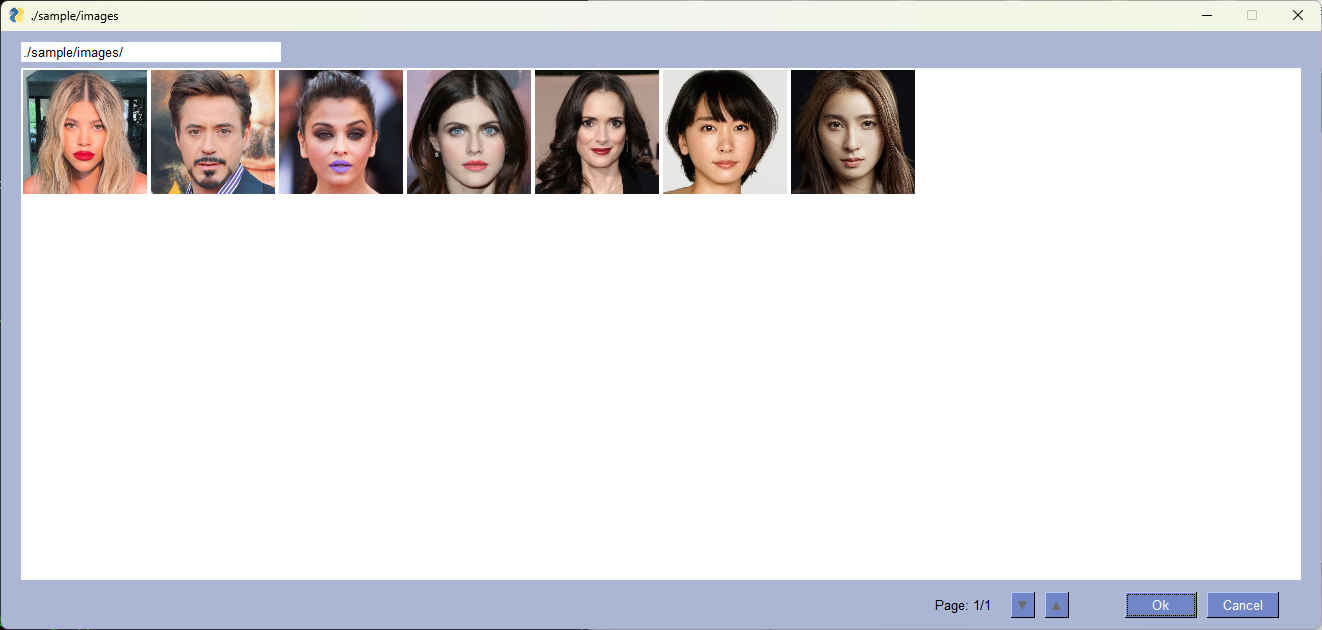This screenshot has width=1322, height=630.
Task: Select the blue-eyed dark-haired woman thumbnail
Action: pyautogui.click(x=469, y=132)
